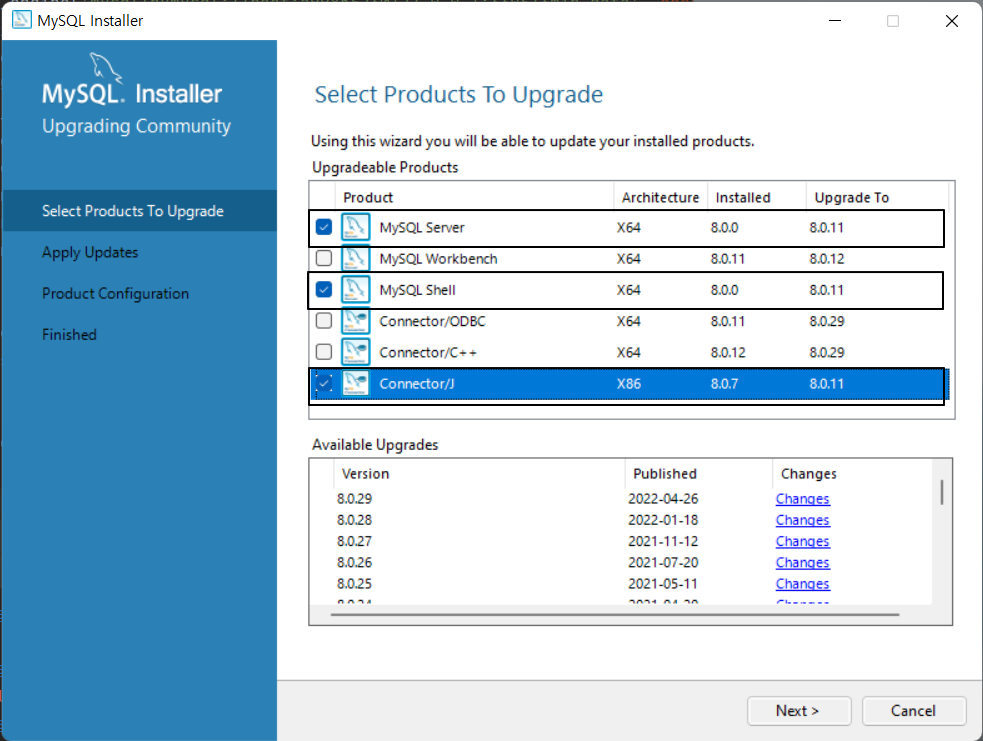Jump to the Finished step
The width and height of the screenshot is (983, 741).
click(x=69, y=335)
